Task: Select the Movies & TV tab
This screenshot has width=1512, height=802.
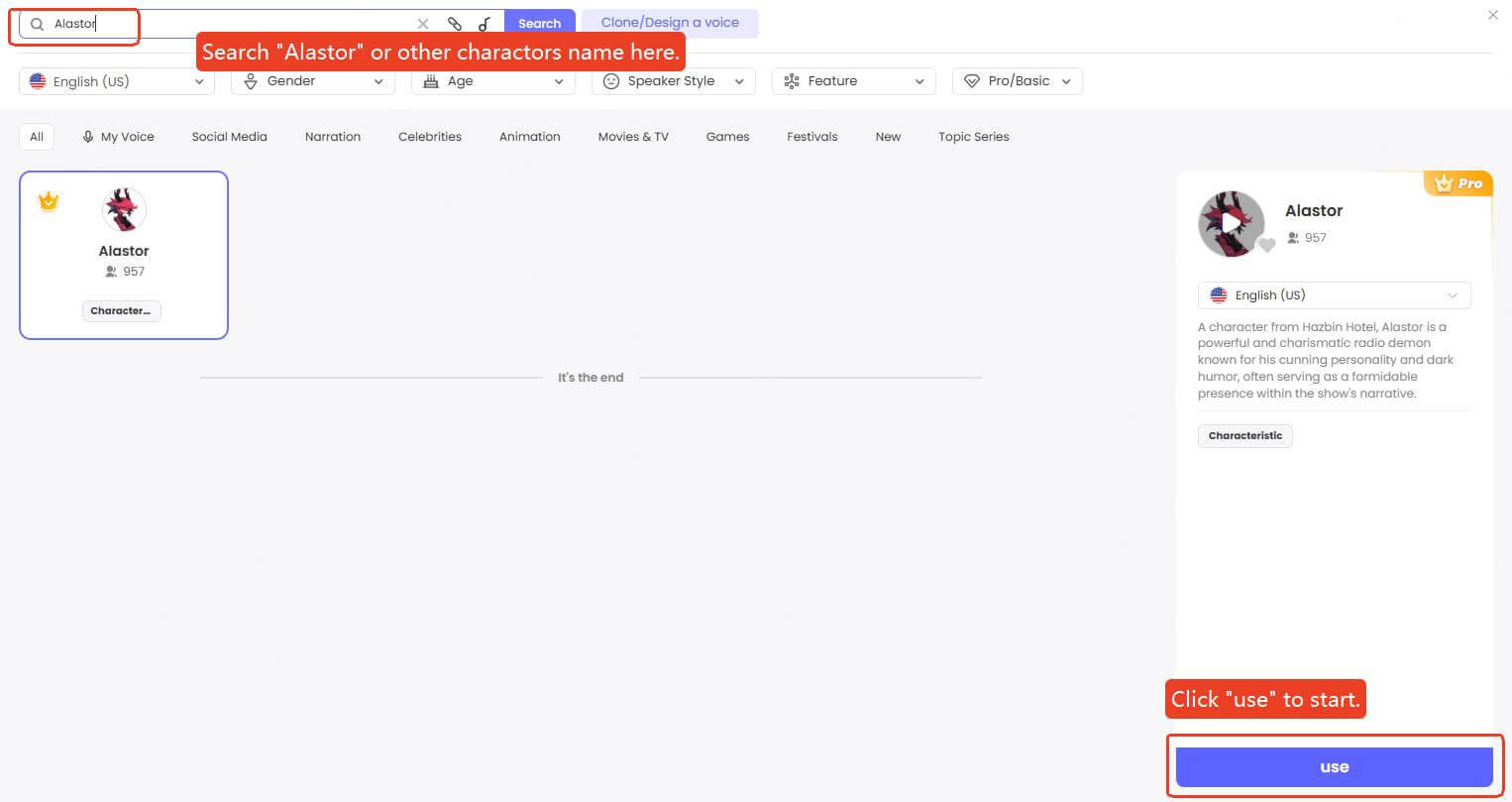Action: pyautogui.click(x=633, y=137)
